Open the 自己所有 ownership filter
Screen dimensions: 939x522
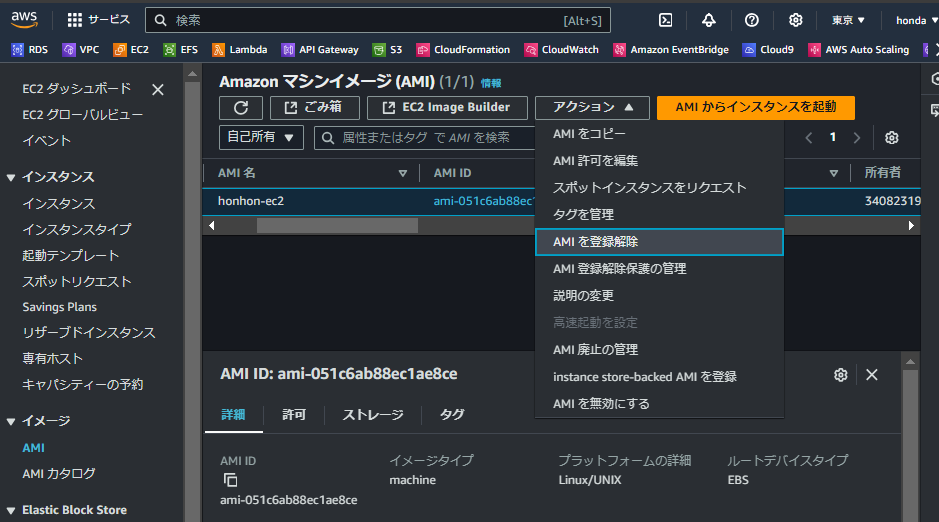click(x=261, y=137)
